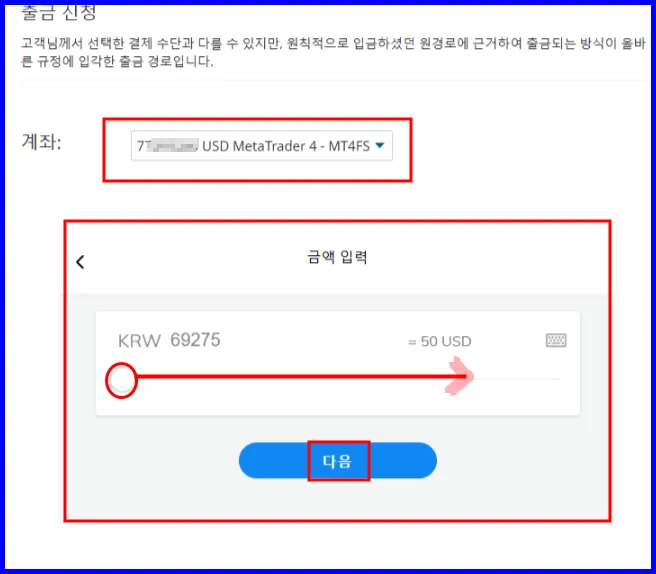Click the pink arrowhead on the slider
This screenshot has height=574, width=656.
coord(459,376)
